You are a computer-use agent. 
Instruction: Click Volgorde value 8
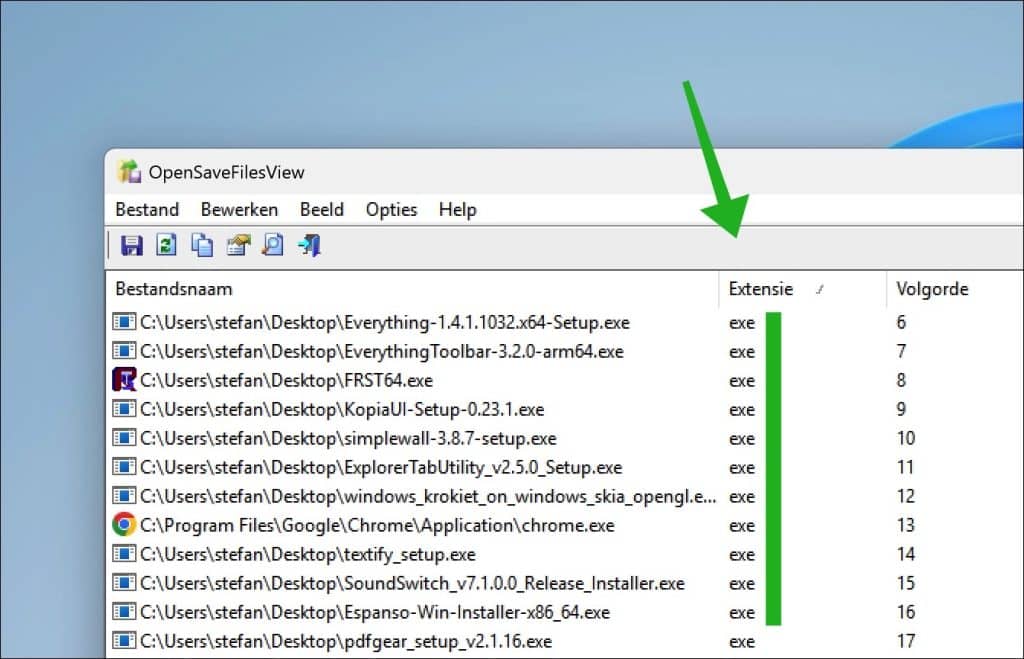tap(901, 380)
